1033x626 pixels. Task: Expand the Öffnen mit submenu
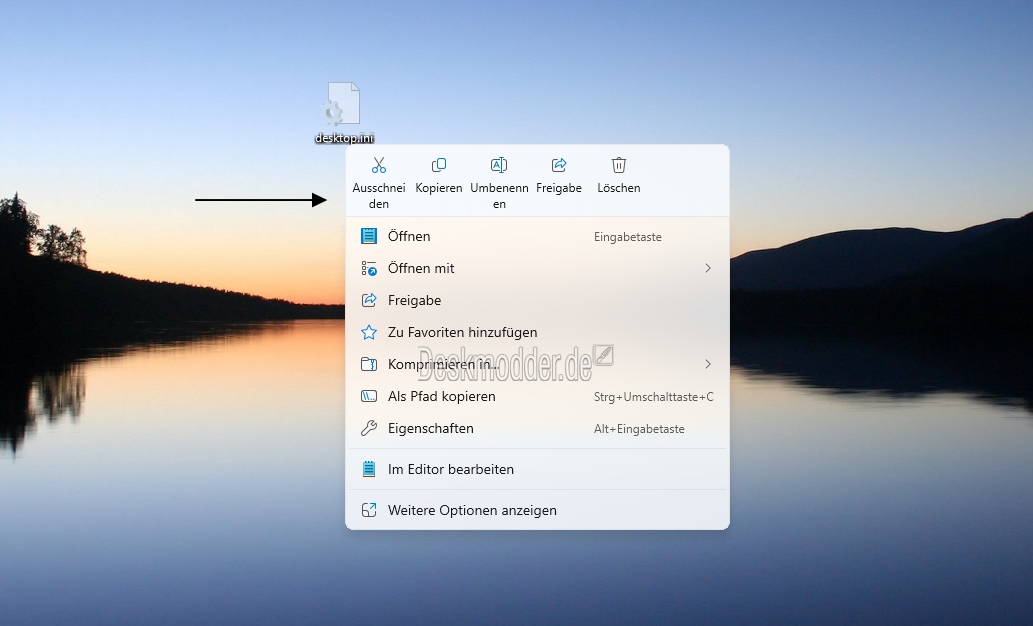click(538, 268)
